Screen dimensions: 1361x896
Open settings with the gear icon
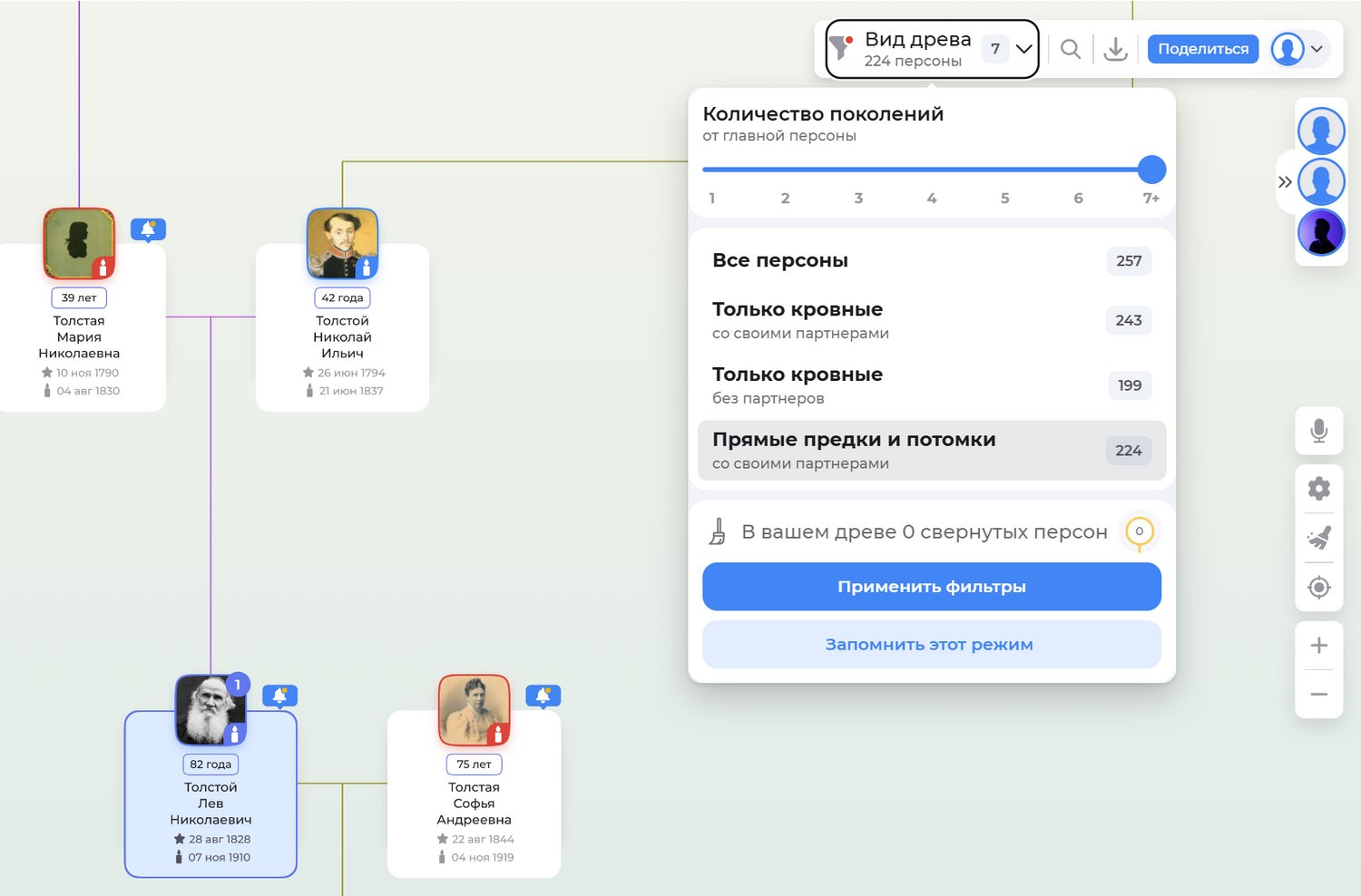click(x=1318, y=489)
